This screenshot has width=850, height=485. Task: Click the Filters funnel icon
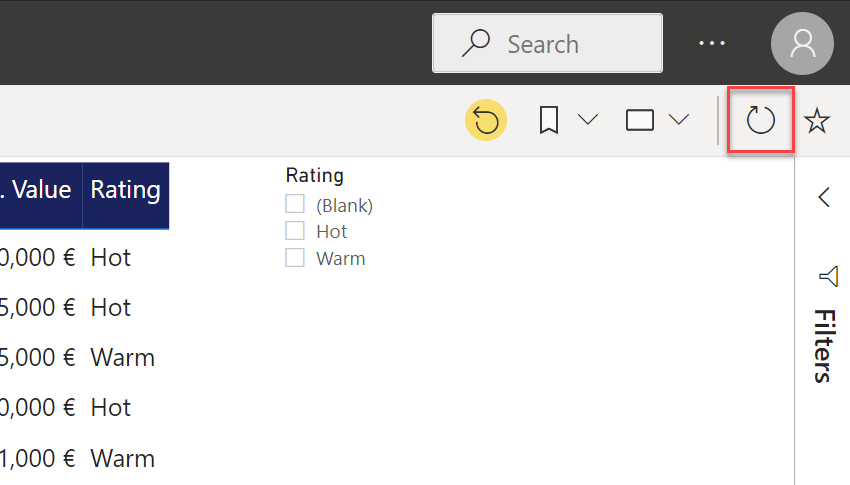828,276
